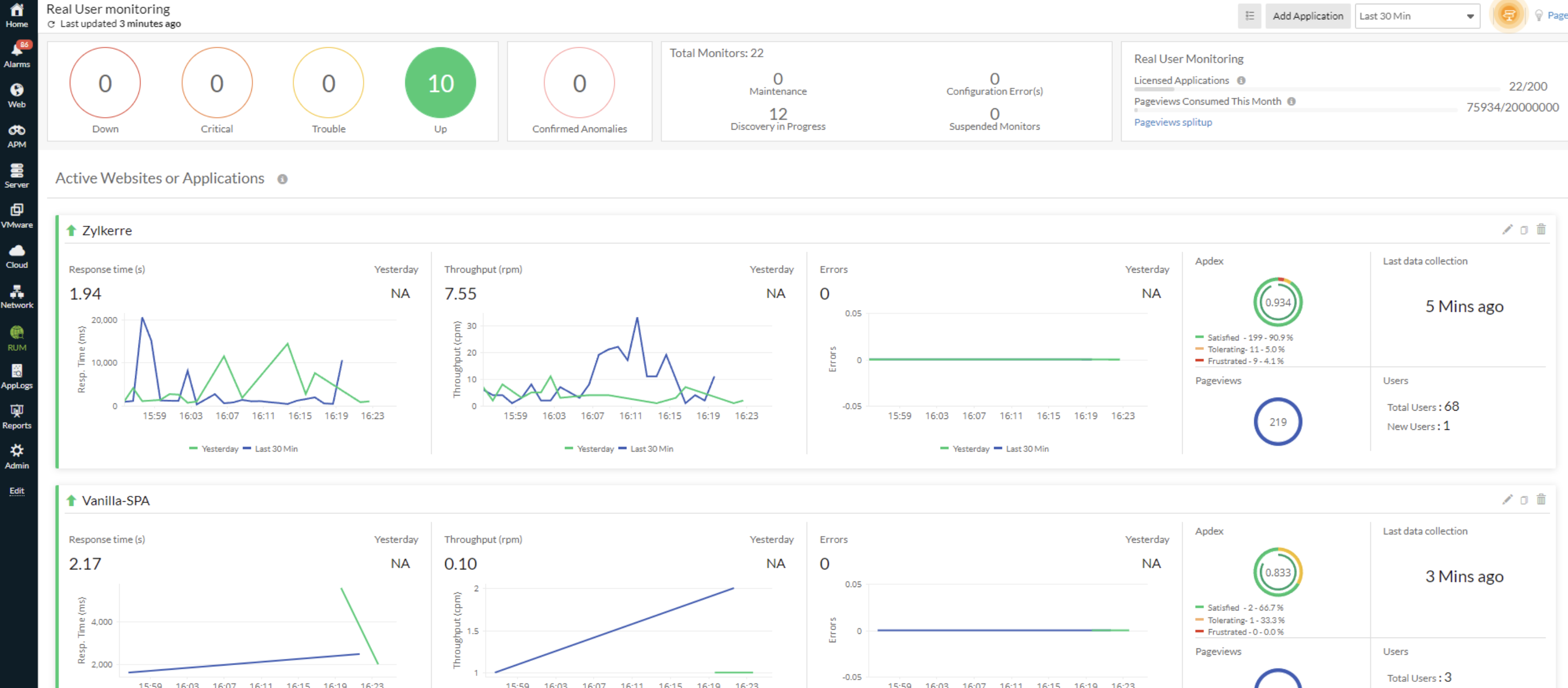Open the APM section
Image resolution: width=1568 pixels, height=688 pixels.
click(x=17, y=136)
